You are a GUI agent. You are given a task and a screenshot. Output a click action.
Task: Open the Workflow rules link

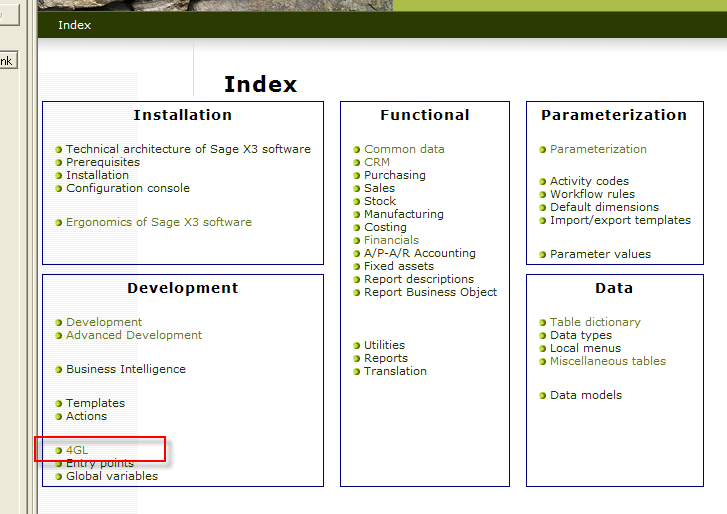592,194
